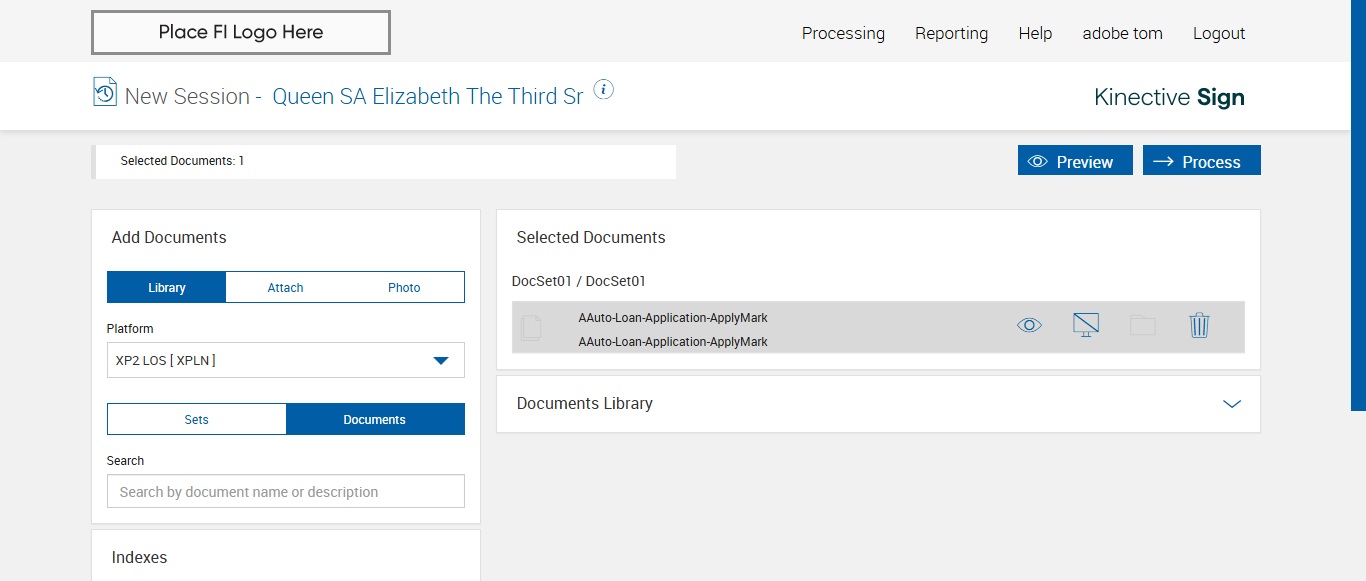Click the session history icon beside New Session
This screenshot has width=1366, height=581.
click(x=105, y=92)
